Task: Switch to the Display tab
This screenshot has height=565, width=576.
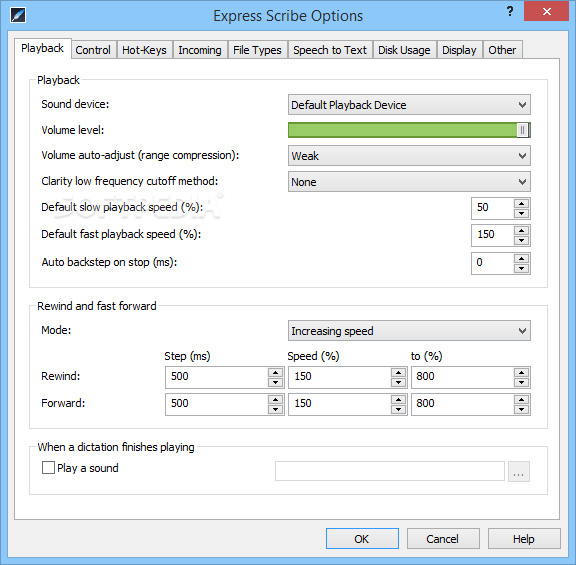Action: click(459, 50)
